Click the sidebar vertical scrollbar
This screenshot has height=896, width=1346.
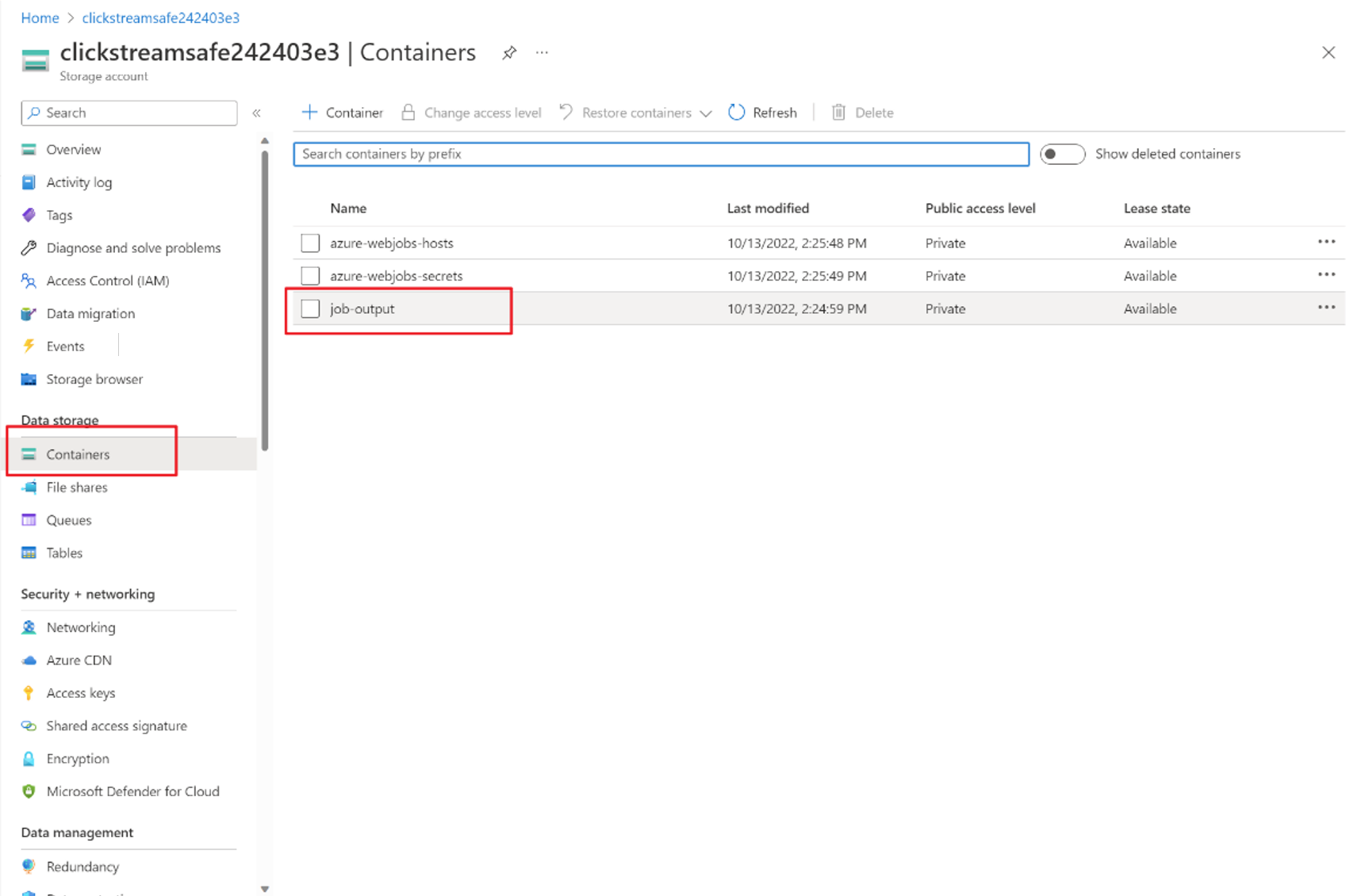point(265,301)
